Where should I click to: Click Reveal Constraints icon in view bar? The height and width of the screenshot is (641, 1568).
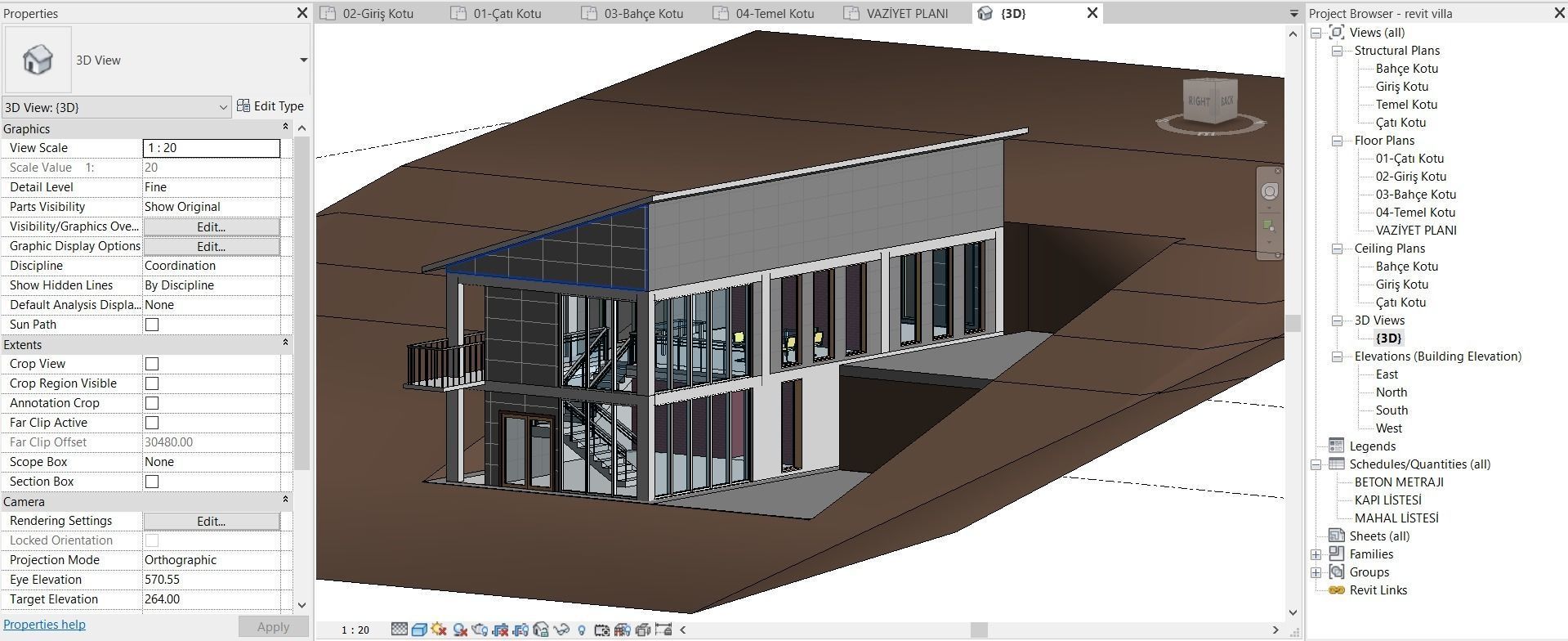663,630
